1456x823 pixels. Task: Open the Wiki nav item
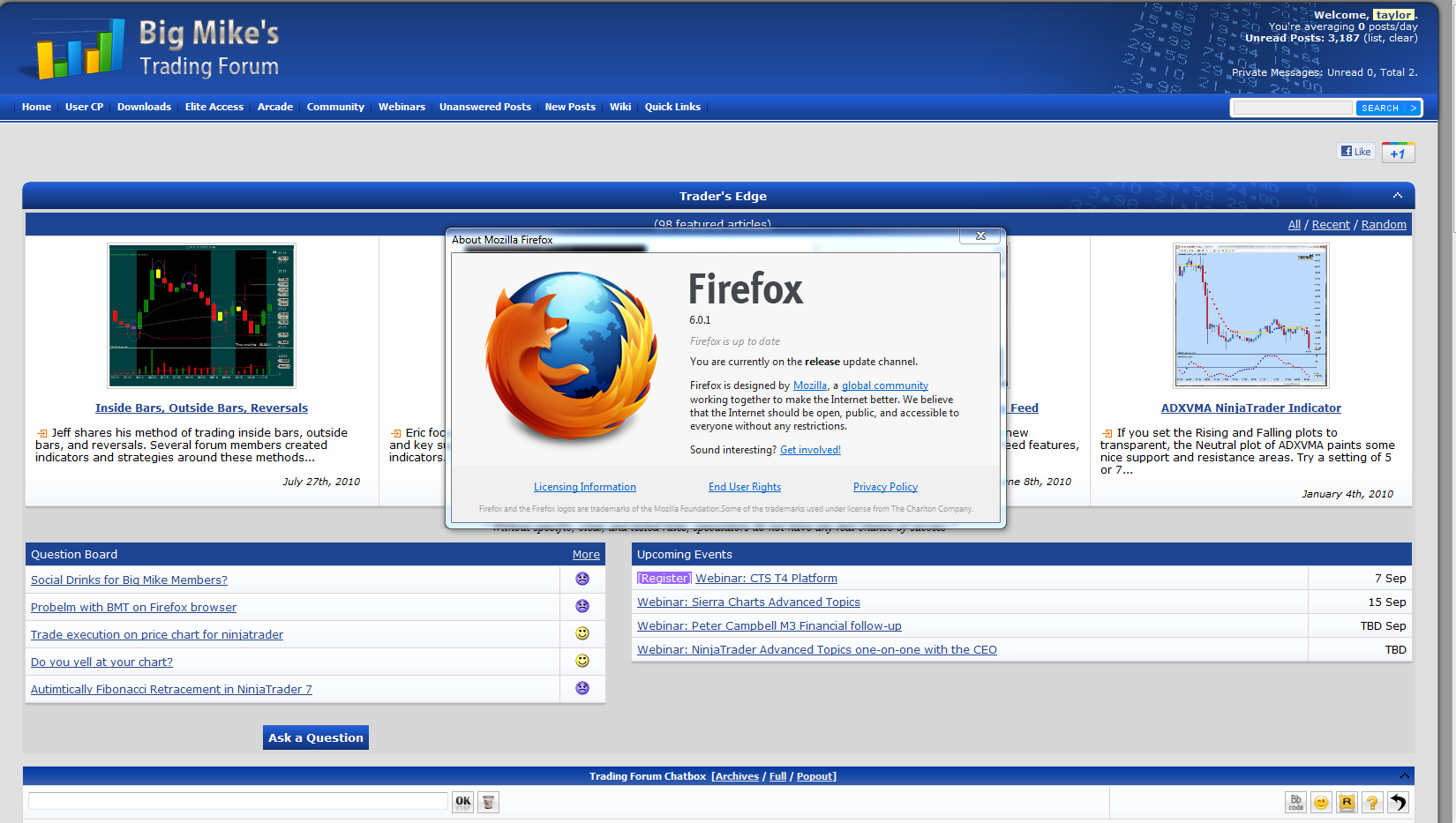click(x=620, y=107)
